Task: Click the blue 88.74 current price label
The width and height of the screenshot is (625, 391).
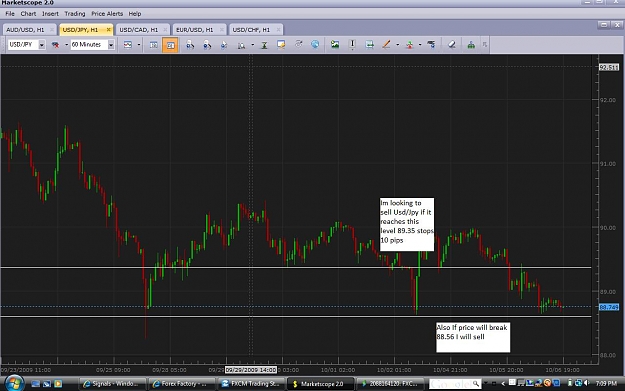Action: tap(609, 307)
